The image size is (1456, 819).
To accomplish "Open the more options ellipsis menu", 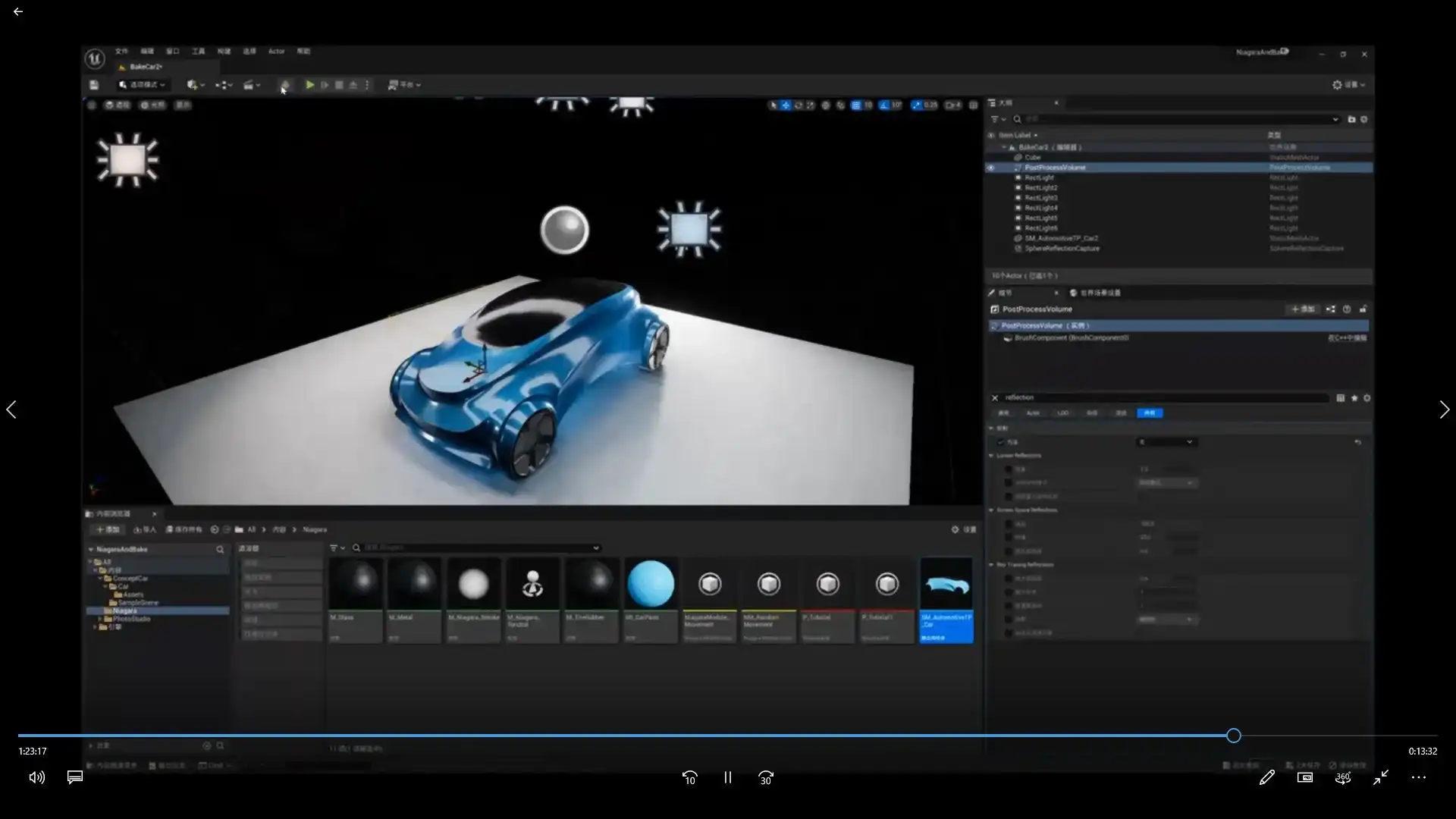I will (x=1418, y=777).
